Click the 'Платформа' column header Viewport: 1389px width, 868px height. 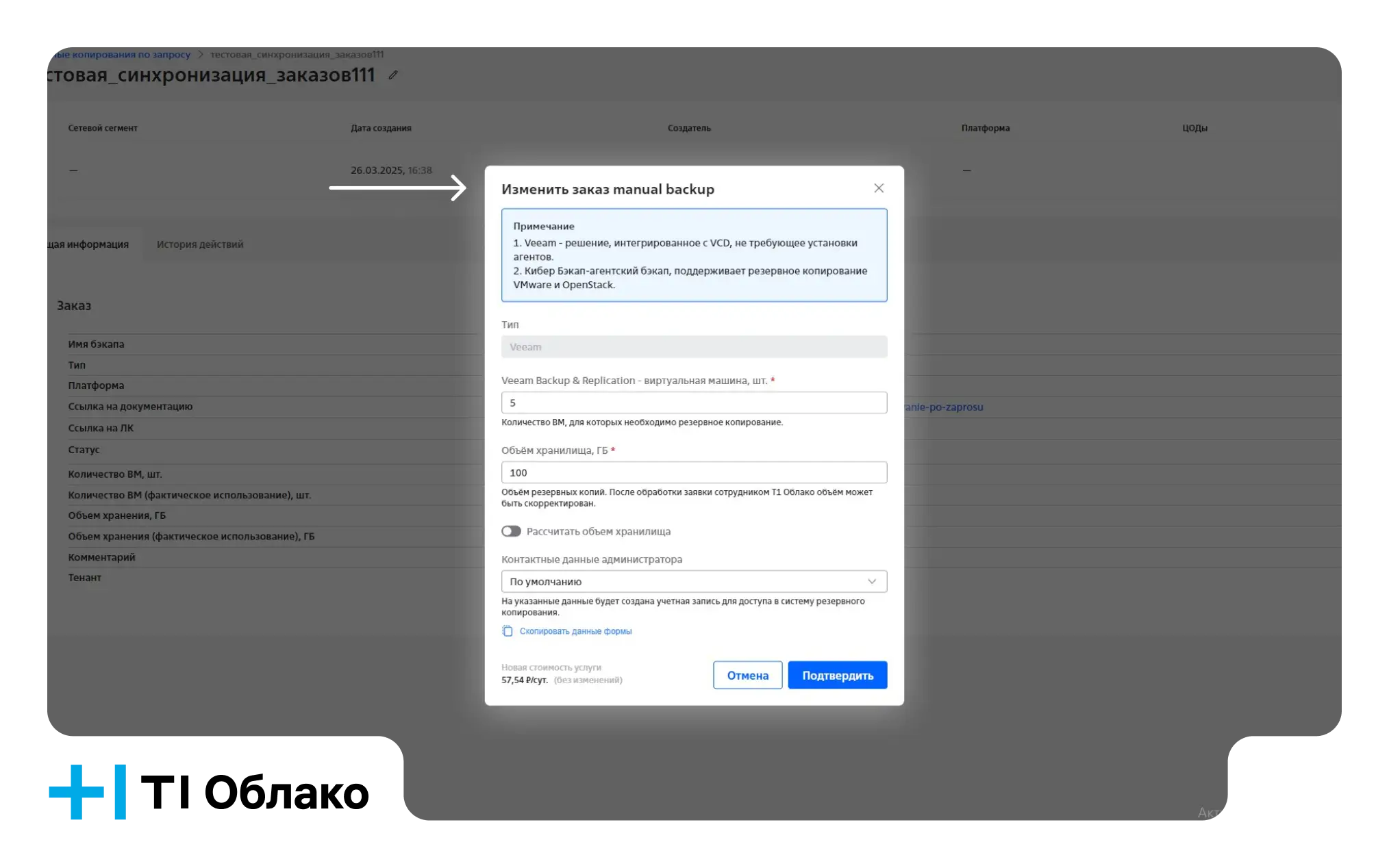coord(985,128)
